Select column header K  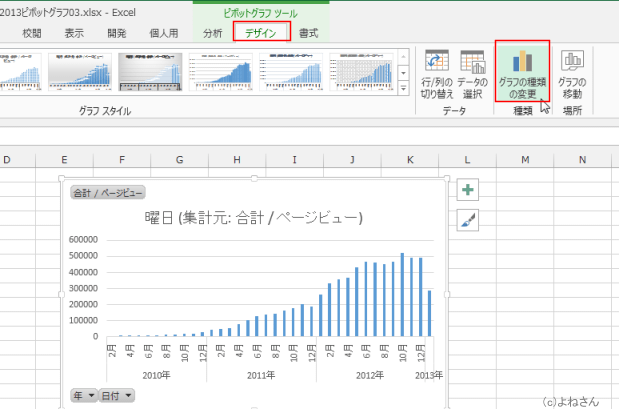[410, 160]
